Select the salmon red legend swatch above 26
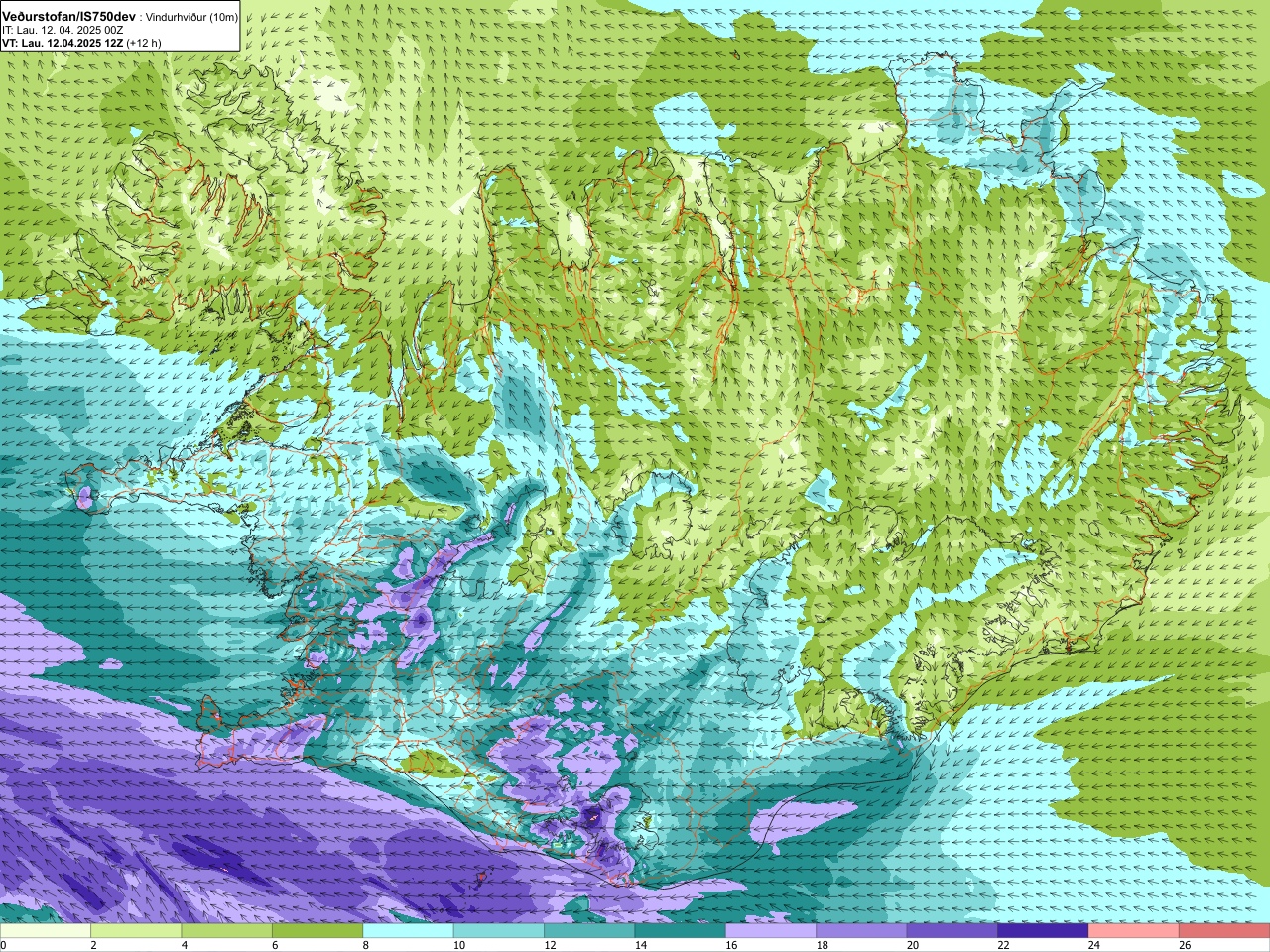1270x952 pixels. click(x=1224, y=931)
